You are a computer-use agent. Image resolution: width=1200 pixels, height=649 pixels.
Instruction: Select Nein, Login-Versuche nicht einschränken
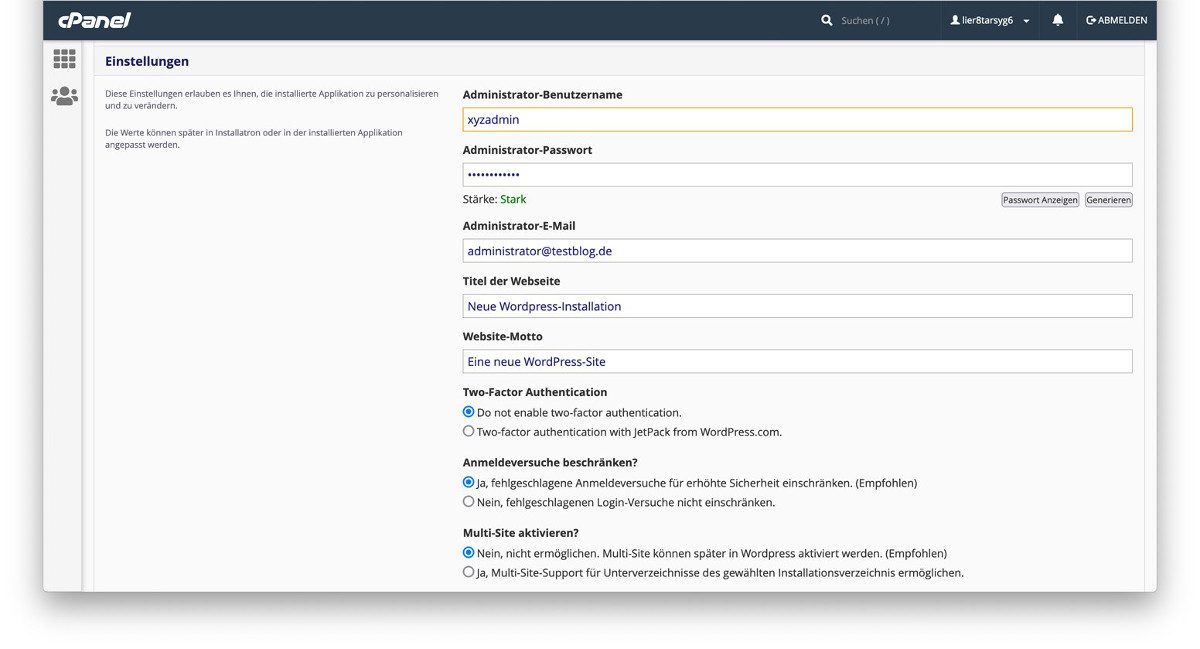(x=468, y=502)
